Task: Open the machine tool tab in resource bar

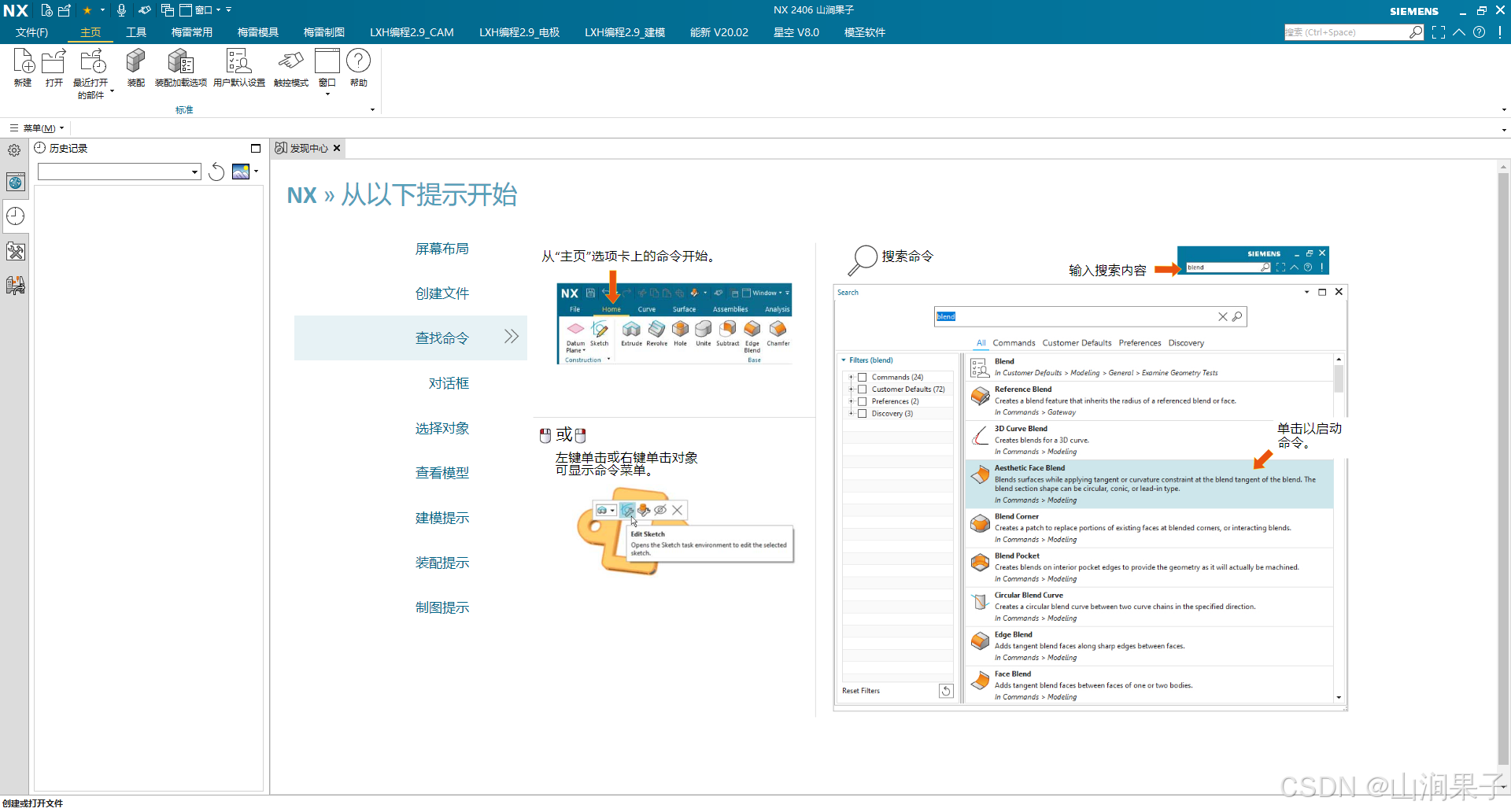Action: coord(15,286)
